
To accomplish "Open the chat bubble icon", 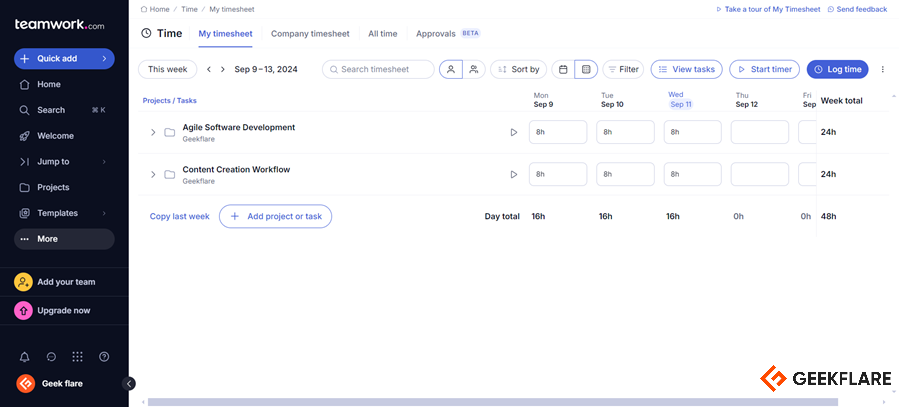I will tap(51, 357).
